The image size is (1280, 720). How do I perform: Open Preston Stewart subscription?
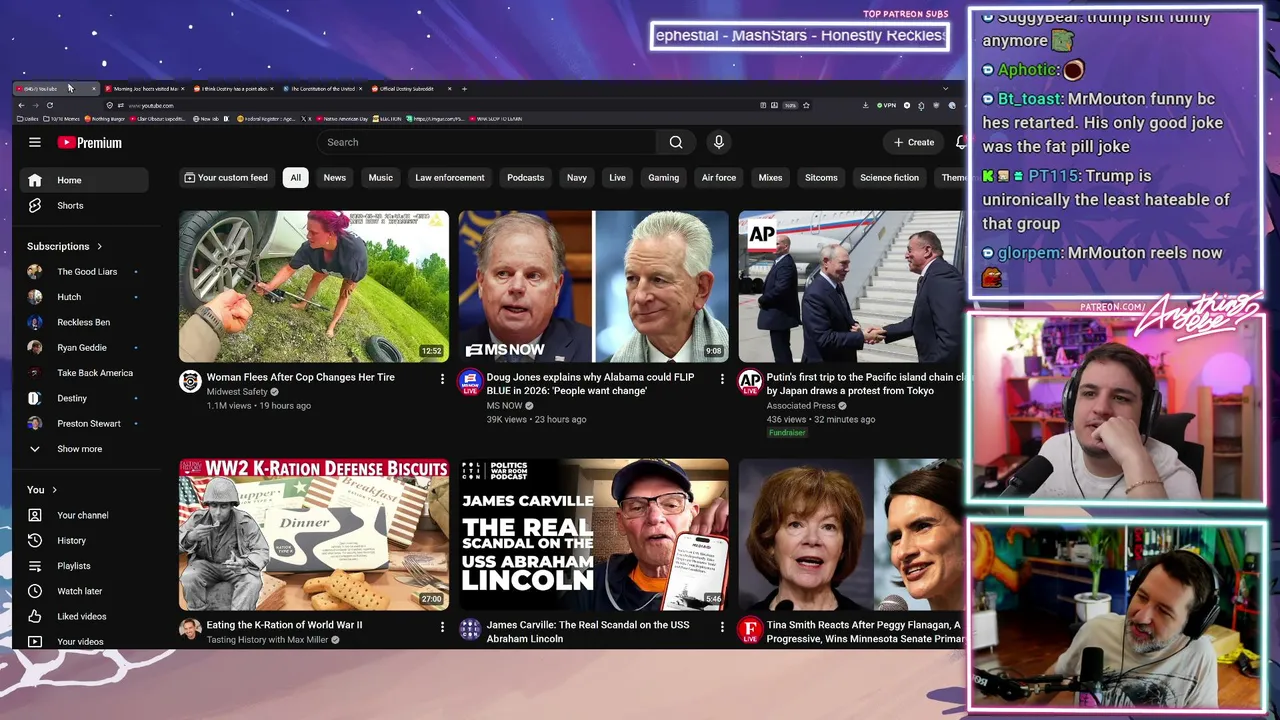coord(84,423)
